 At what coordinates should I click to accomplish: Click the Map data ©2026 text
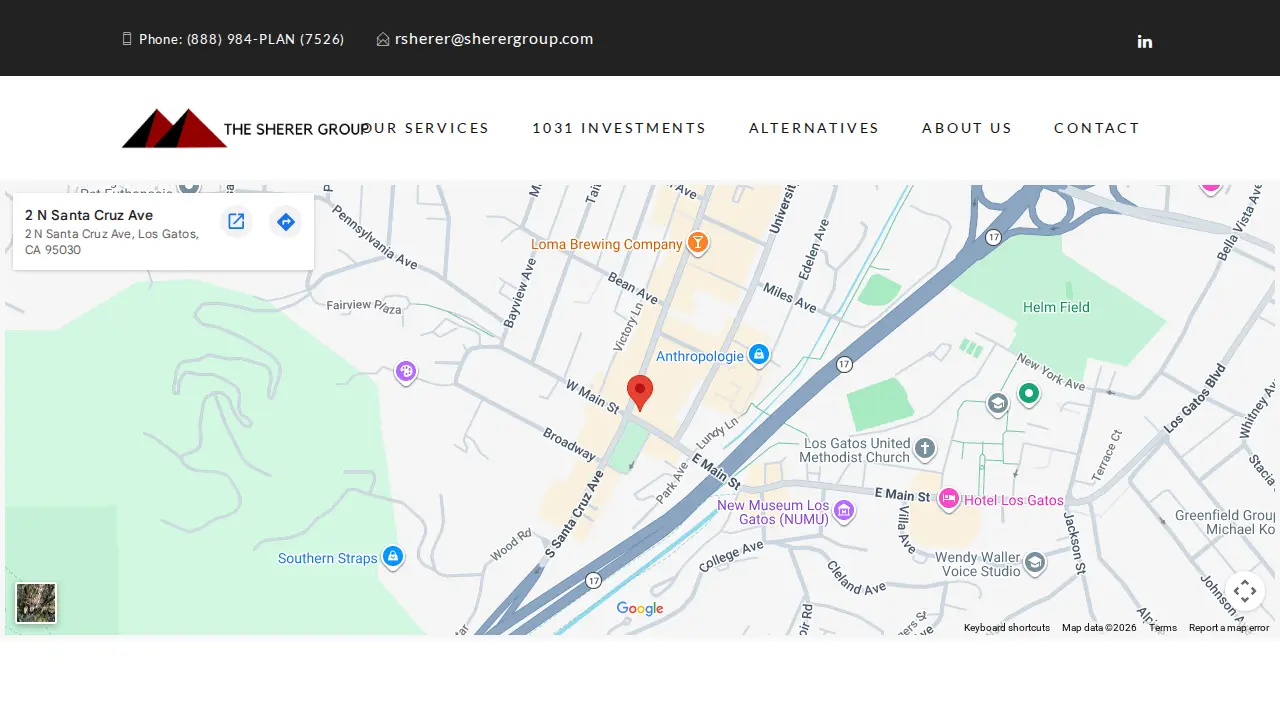pyautogui.click(x=1099, y=628)
